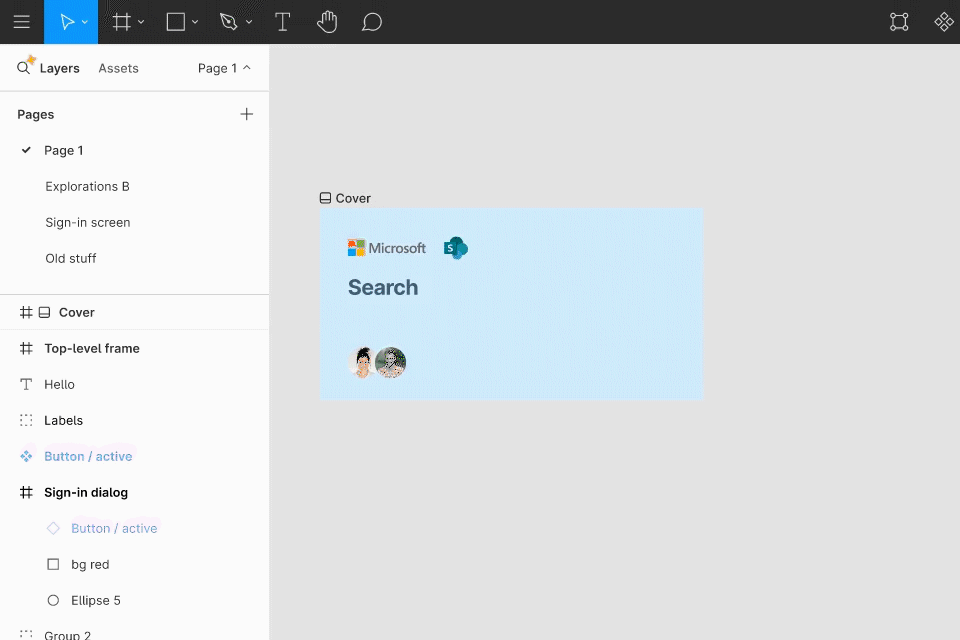Select the Labels group layer
Image resolution: width=960 pixels, height=640 pixels.
134,420
